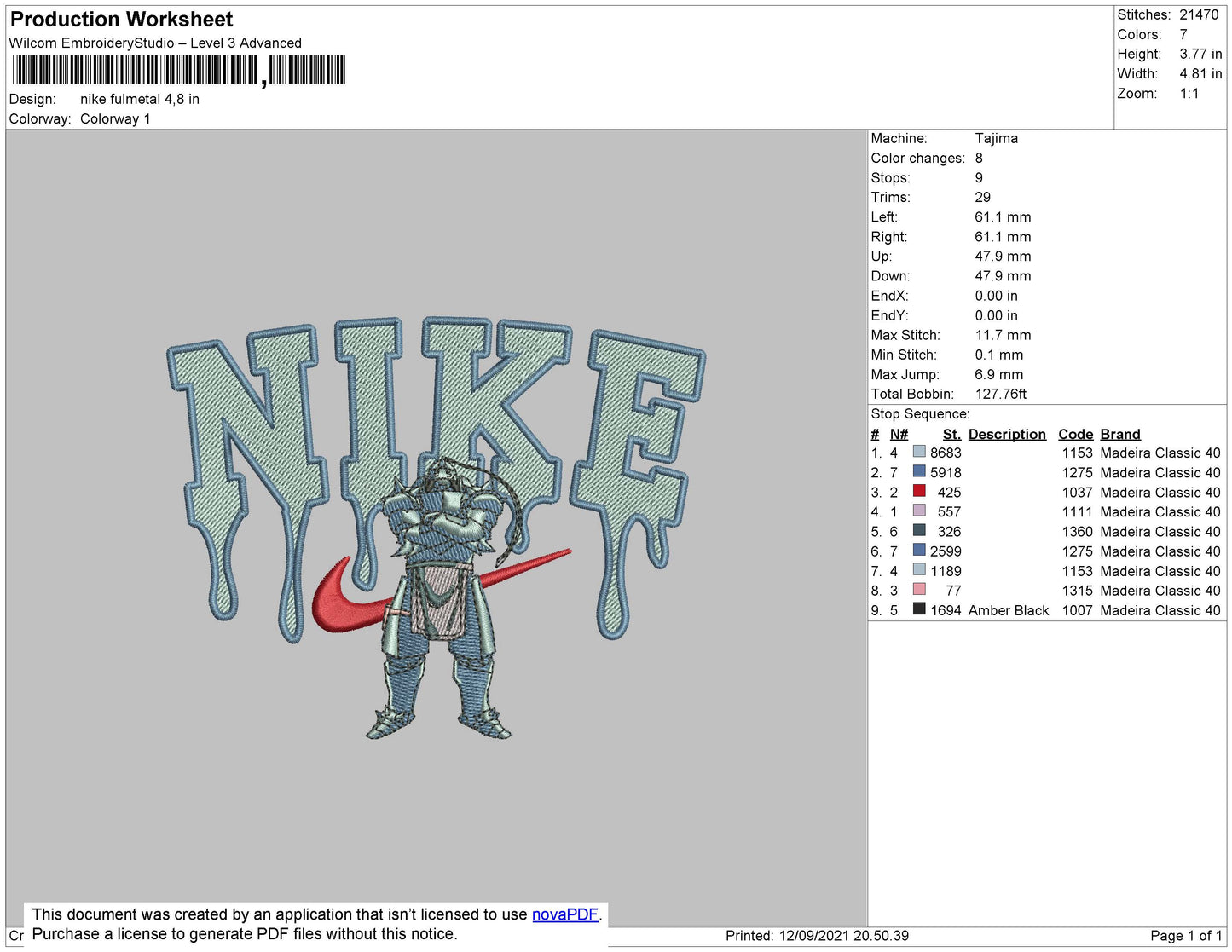Click the design name 'nike fulmetal 4,8 in'

tap(140, 99)
